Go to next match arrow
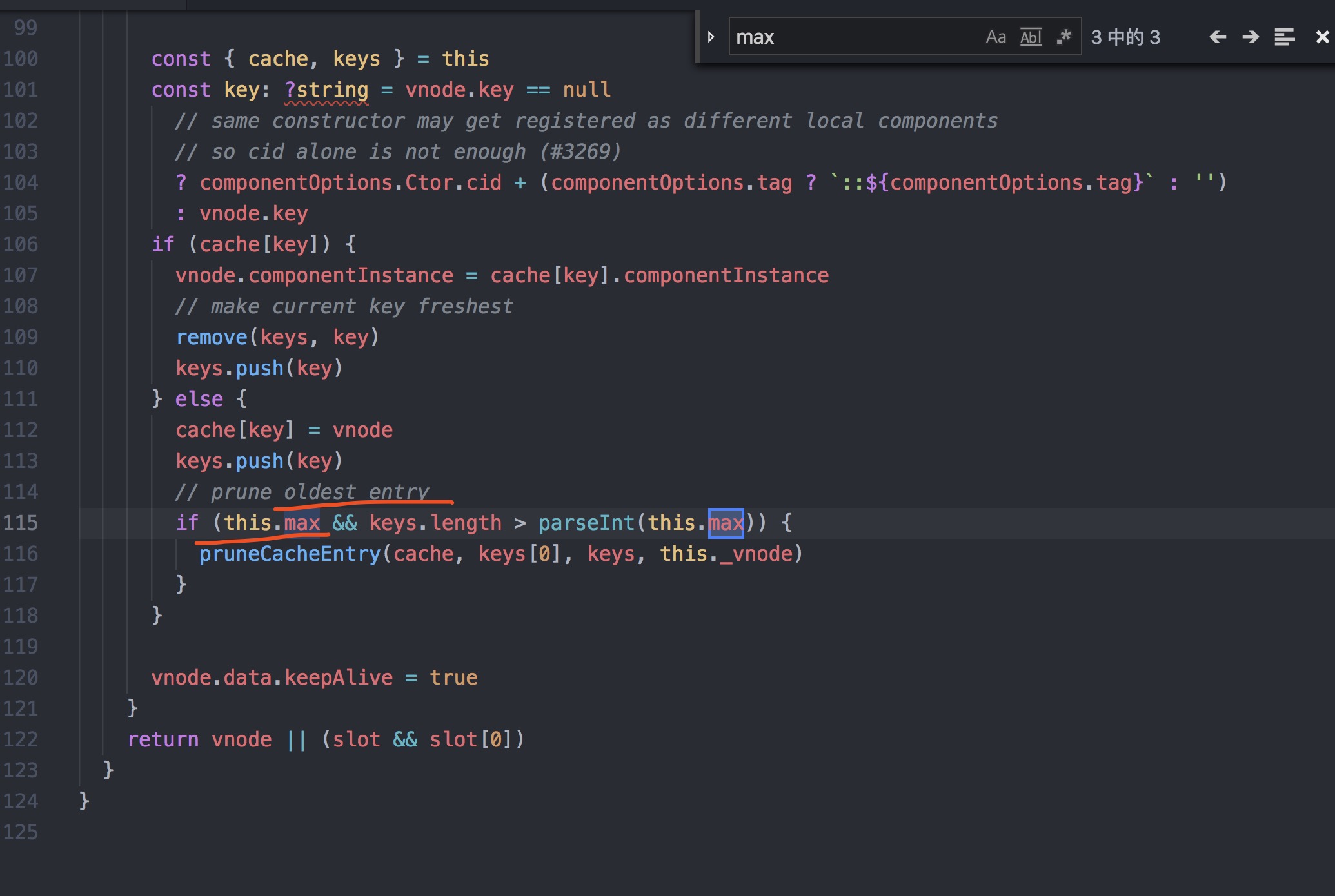 pyautogui.click(x=1251, y=37)
